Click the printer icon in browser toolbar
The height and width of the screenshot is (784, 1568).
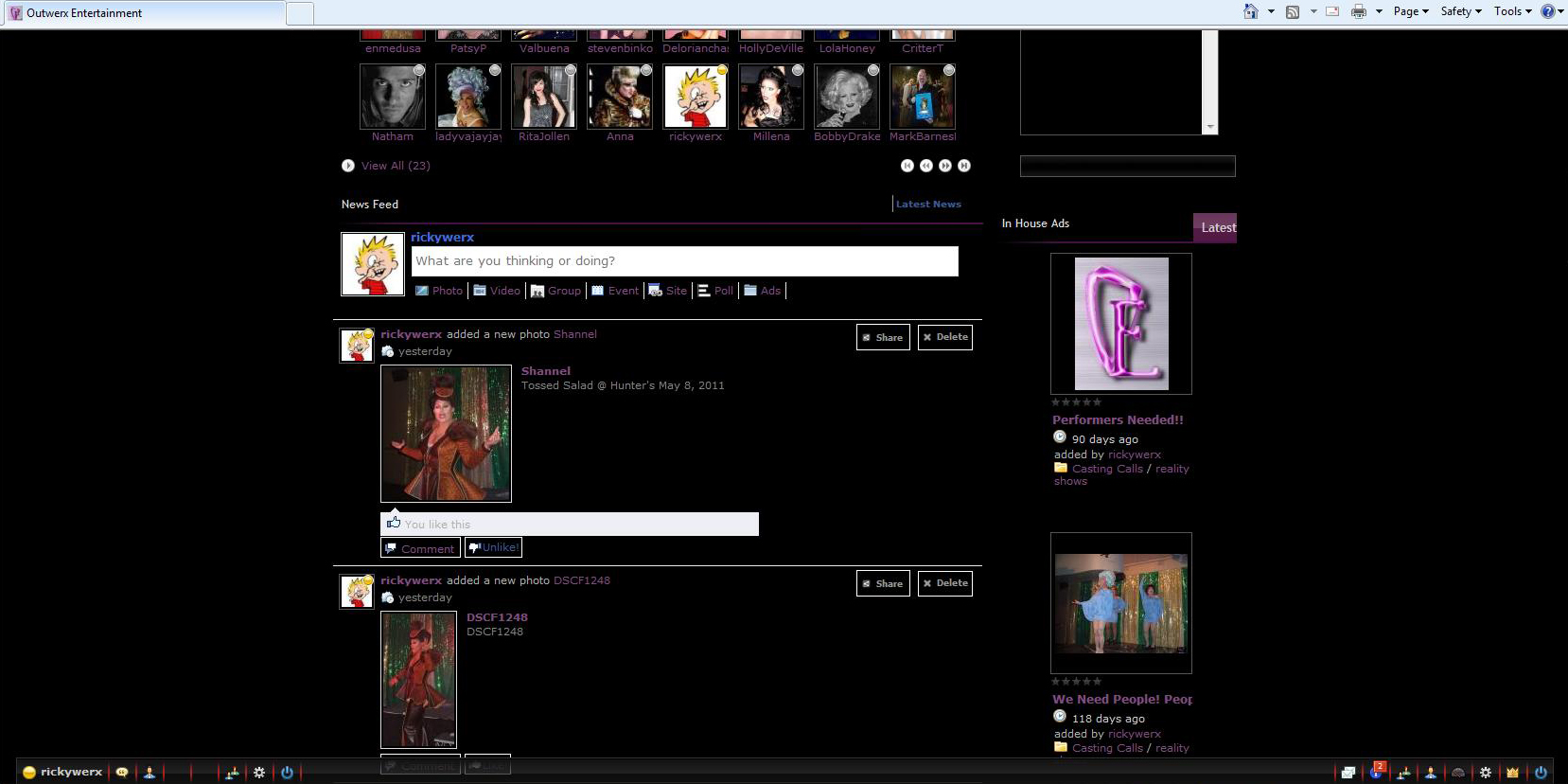coord(1359,11)
